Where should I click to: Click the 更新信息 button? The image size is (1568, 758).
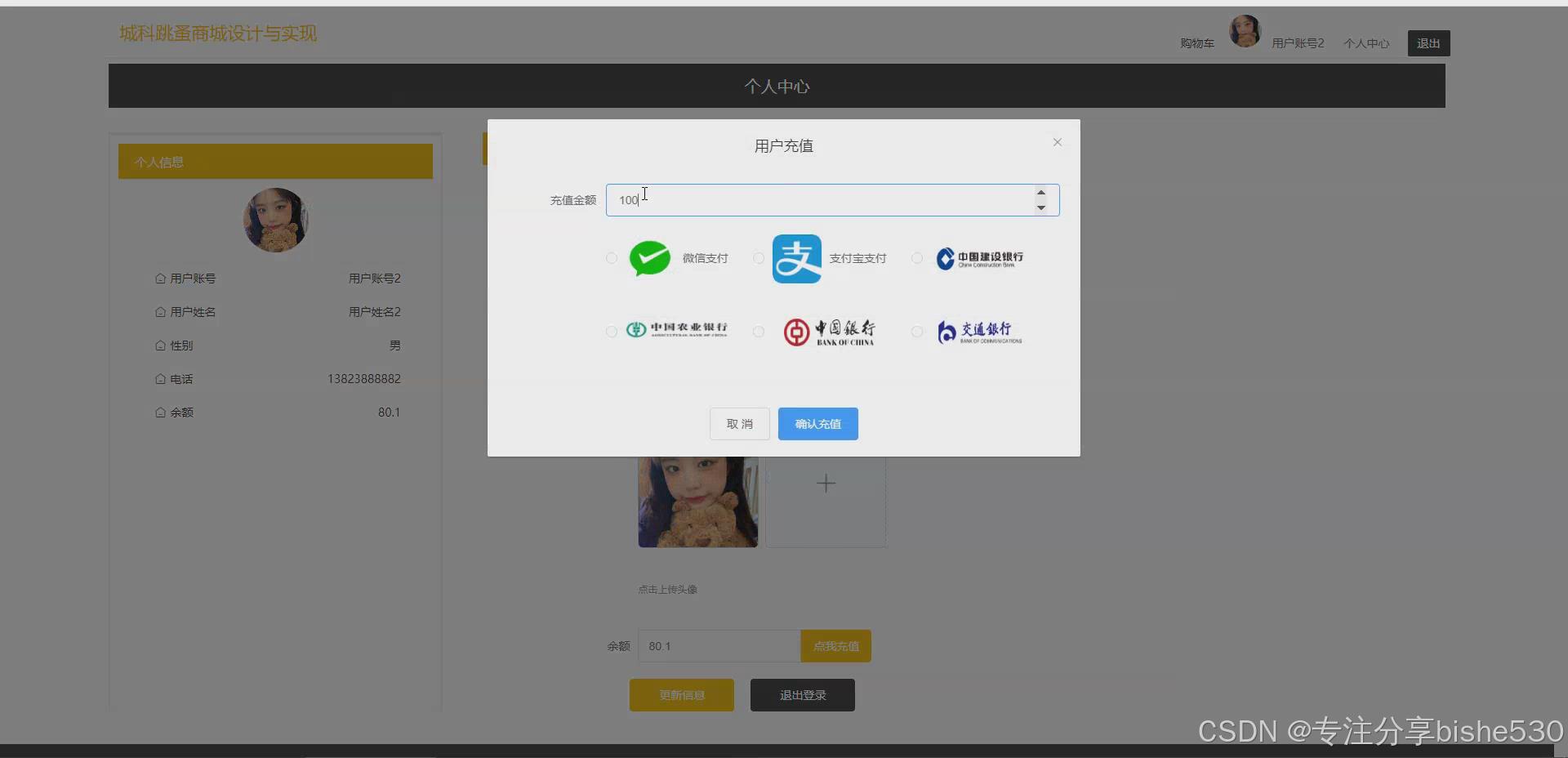click(x=682, y=695)
